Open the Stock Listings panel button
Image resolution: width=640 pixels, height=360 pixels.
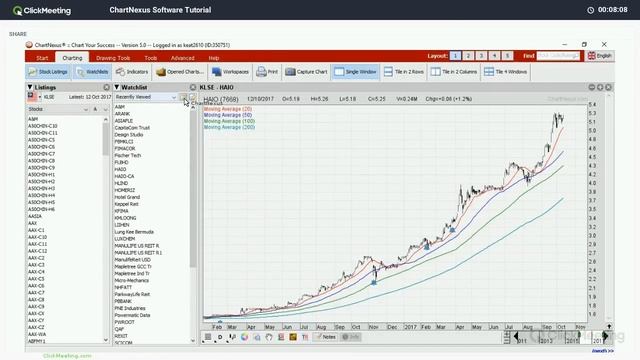coord(48,72)
